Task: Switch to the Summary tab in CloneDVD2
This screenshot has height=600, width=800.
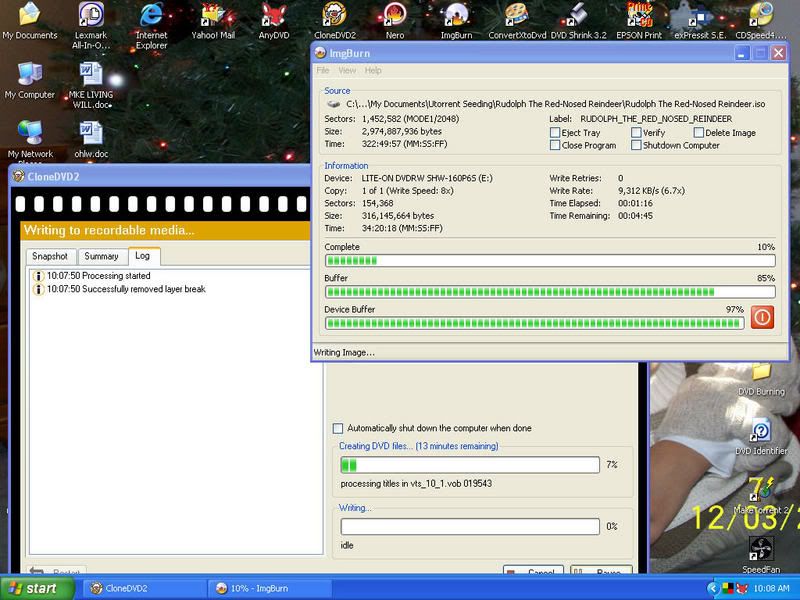Action: pyautogui.click(x=101, y=256)
